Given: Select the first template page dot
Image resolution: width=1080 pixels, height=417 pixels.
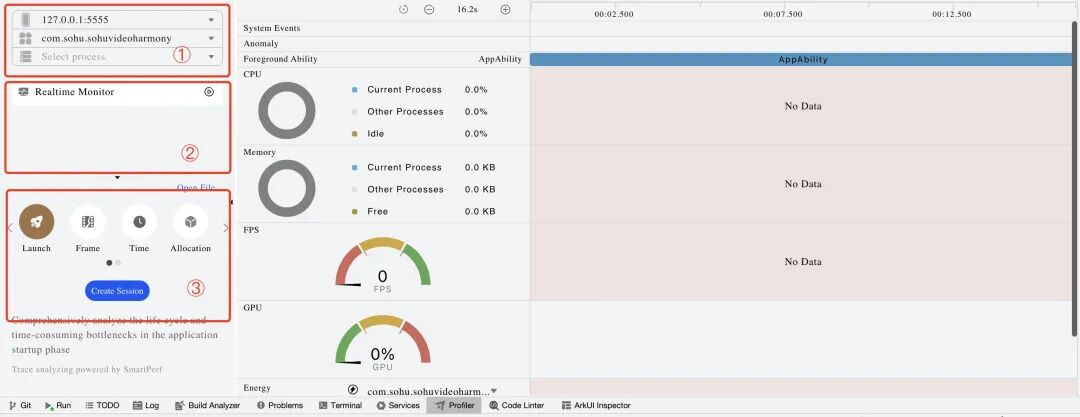Looking at the screenshot, I should 110,263.
